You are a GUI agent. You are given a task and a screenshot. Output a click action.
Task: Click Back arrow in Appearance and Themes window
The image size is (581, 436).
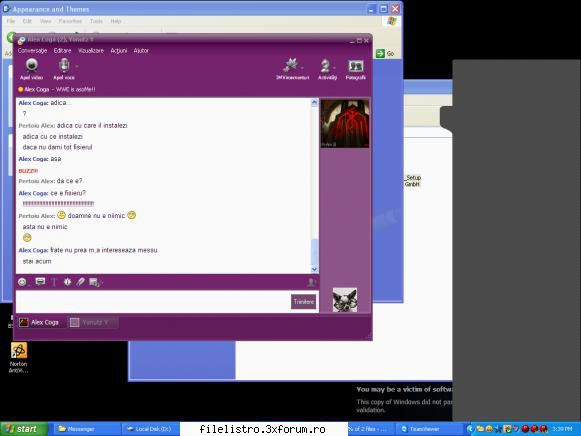pos(10,37)
